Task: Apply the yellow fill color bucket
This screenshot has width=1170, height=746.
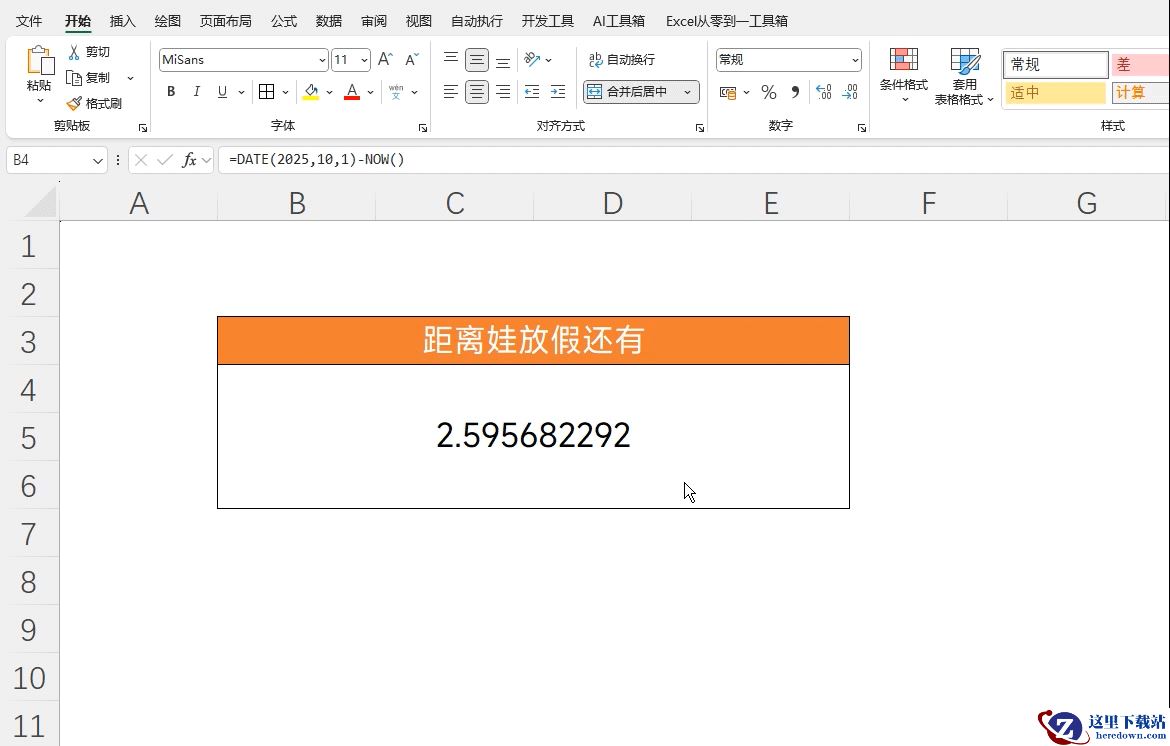Action: [311, 92]
